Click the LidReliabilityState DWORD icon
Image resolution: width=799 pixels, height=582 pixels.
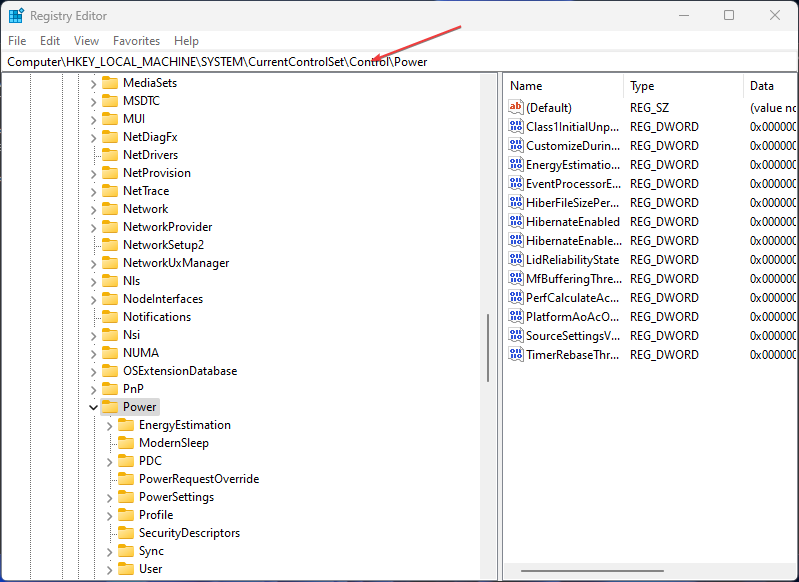click(516, 259)
